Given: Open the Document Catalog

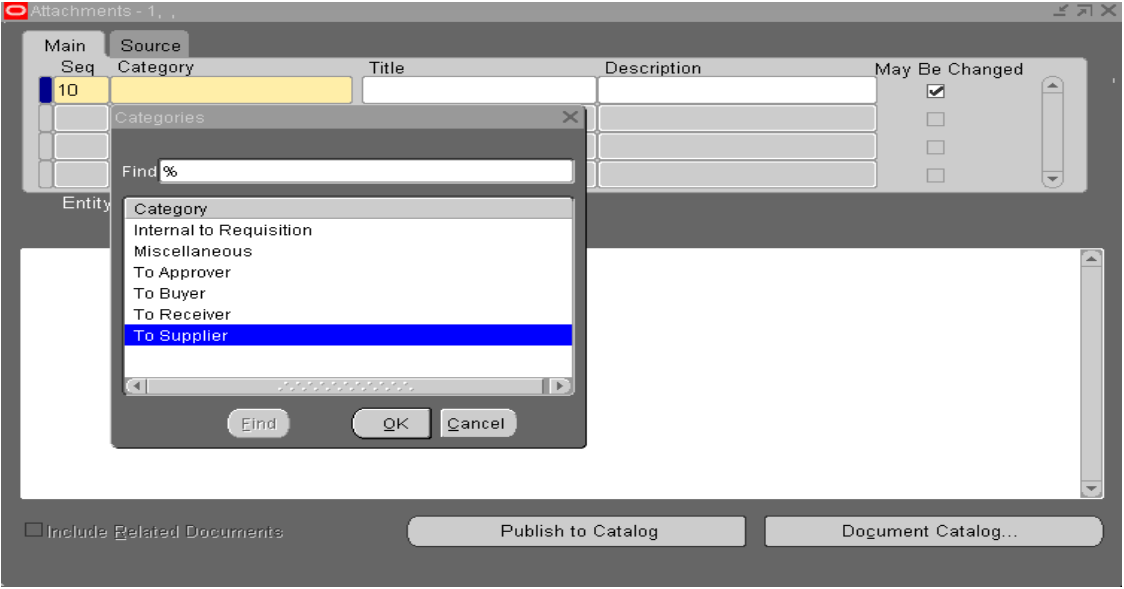Looking at the screenshot, I should 932,531.
